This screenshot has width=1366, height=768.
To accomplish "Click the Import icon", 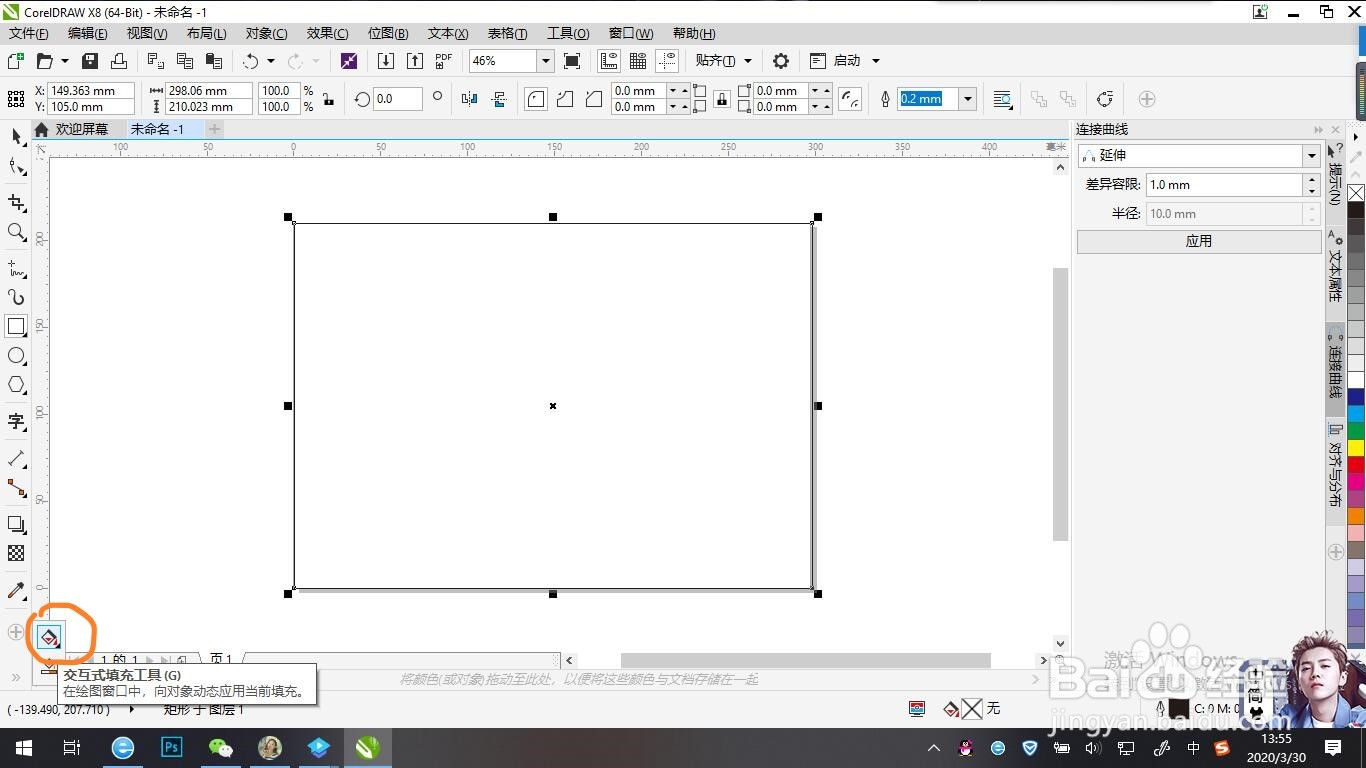I will (386, 61).
